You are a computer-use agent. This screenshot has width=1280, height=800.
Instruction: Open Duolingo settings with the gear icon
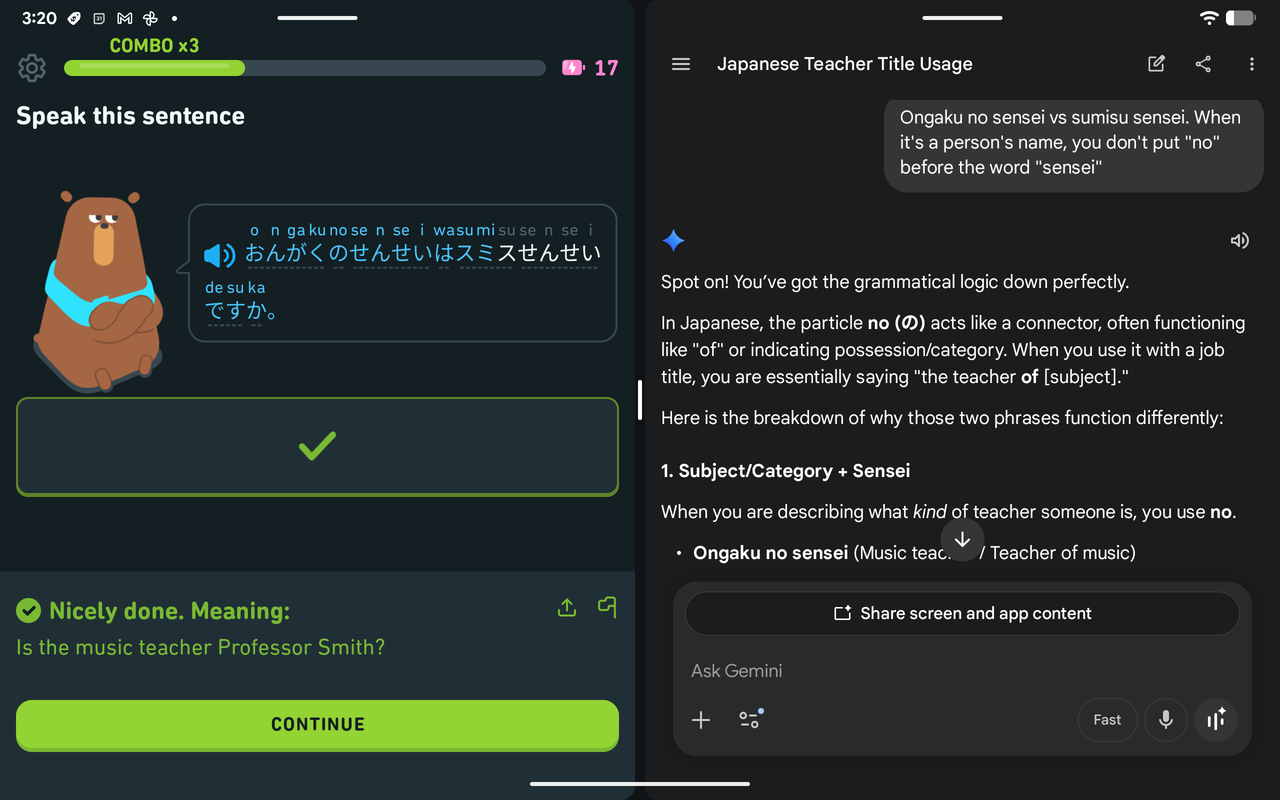32,68
